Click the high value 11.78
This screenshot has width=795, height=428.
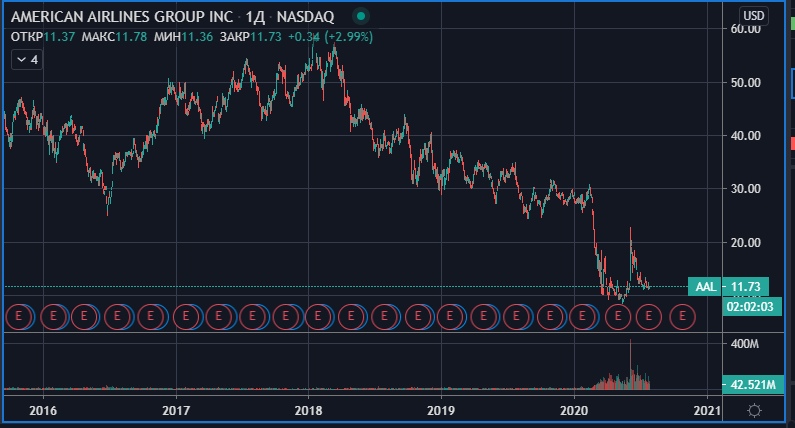click(x=131, y=37)
